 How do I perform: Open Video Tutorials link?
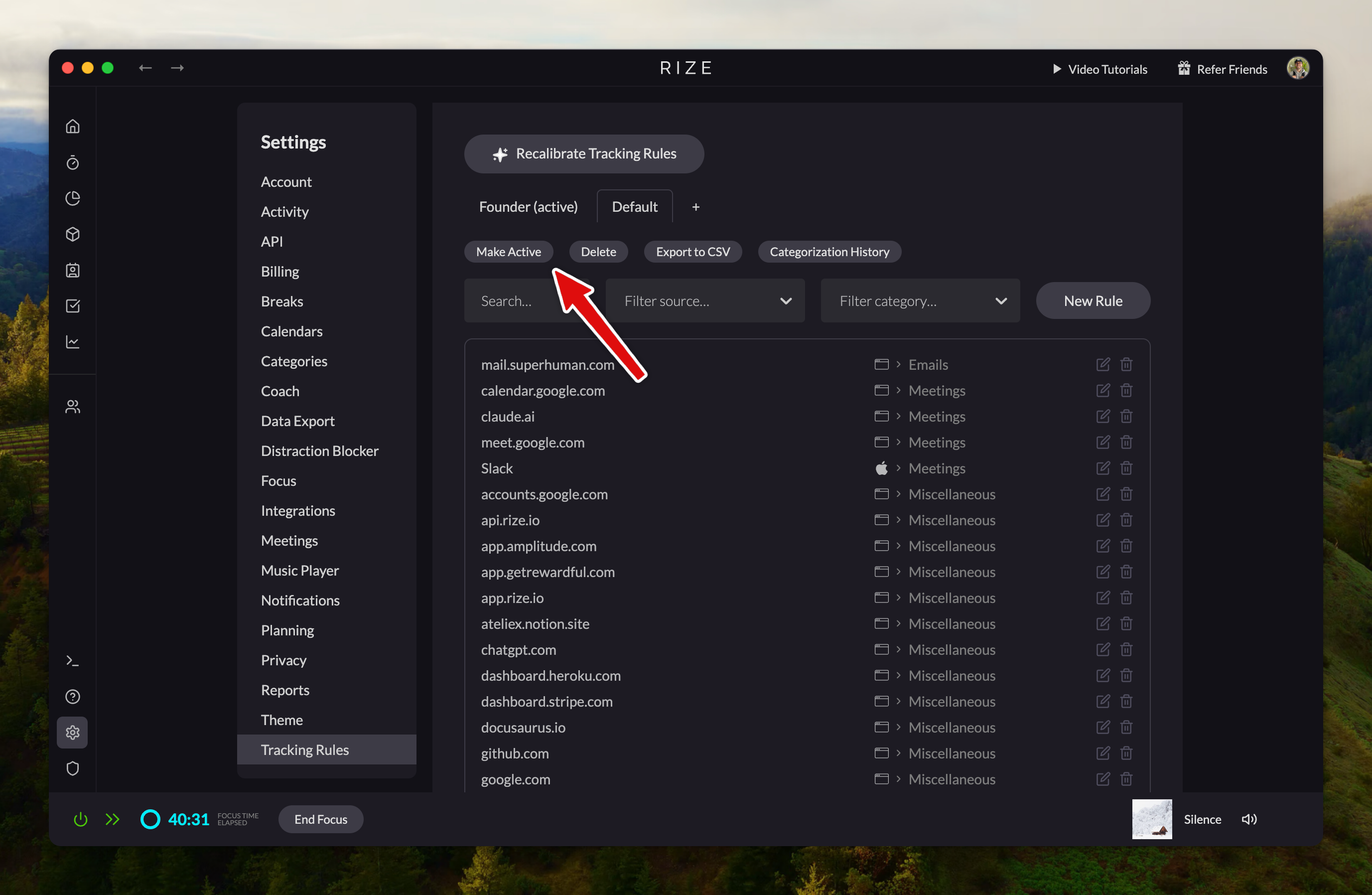pyautogui.click(x=1100, y=69)
